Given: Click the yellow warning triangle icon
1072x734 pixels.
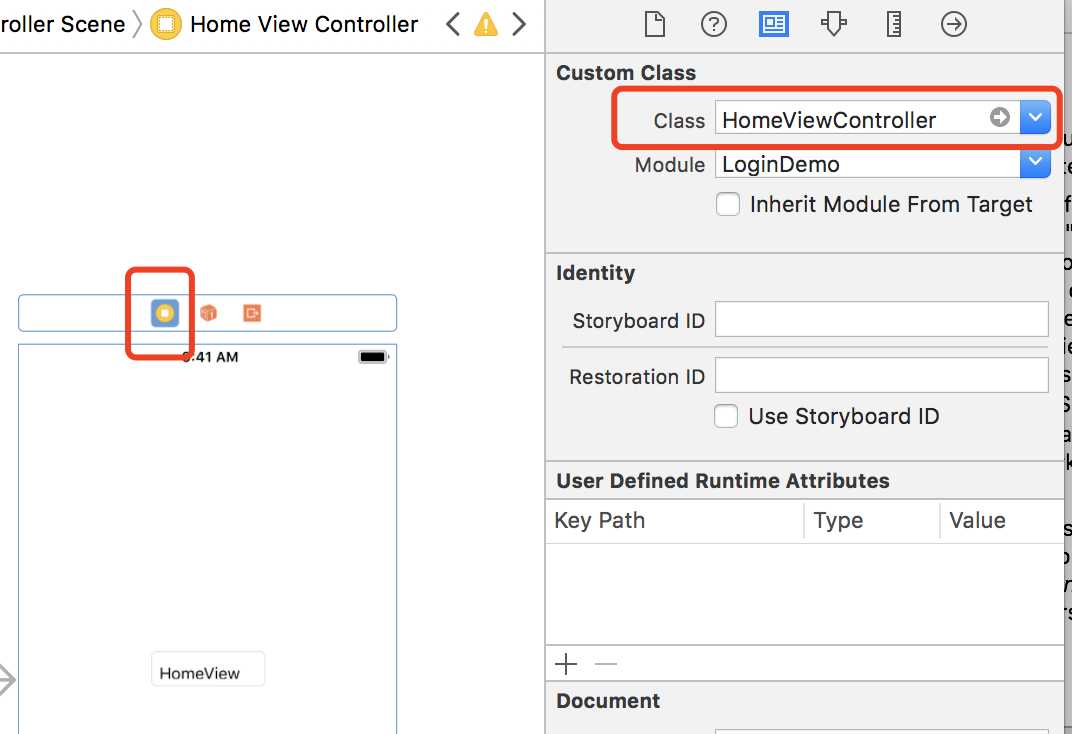Looking at the screenshot, I should (485, 25).
